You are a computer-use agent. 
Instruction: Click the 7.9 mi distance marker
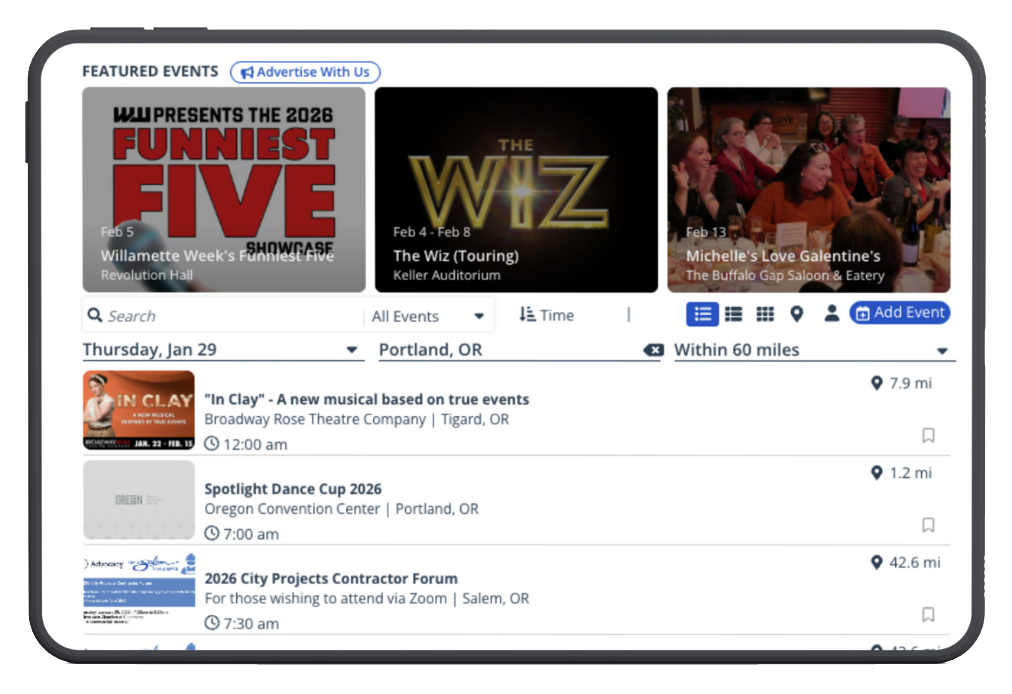click(902, 383)
